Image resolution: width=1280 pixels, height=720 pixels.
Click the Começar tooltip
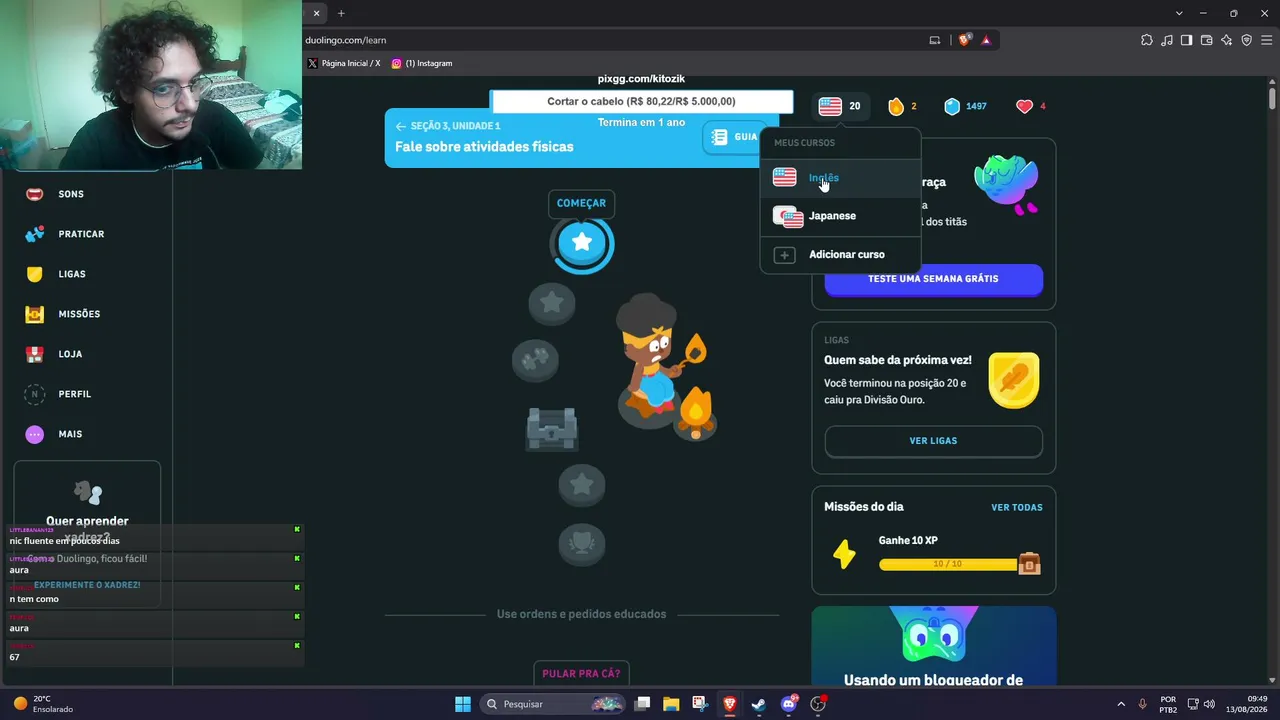pyautogui.click(x=581, y=203)
